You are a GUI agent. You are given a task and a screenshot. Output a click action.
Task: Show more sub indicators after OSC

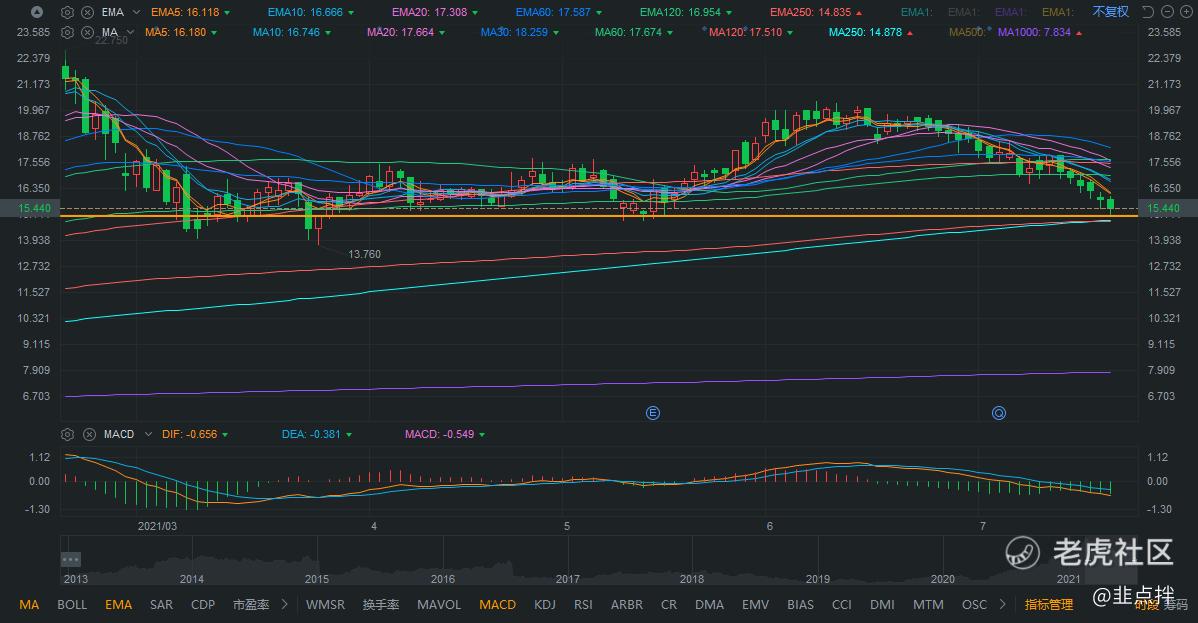pyautogui.click(x=1002, y=604)
